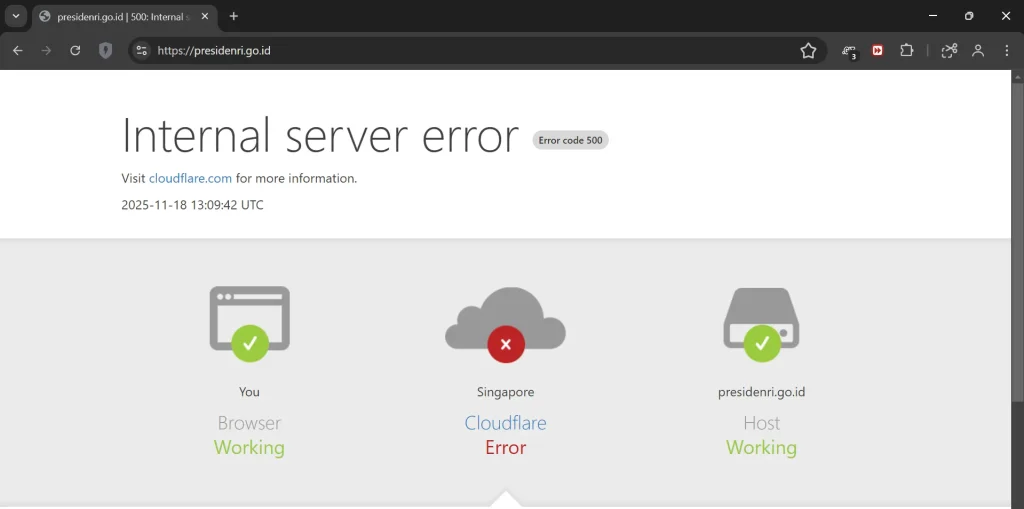Open the Extensions puzzle menu
Screen dimensions: 1024x509
(x=906, y=50)
